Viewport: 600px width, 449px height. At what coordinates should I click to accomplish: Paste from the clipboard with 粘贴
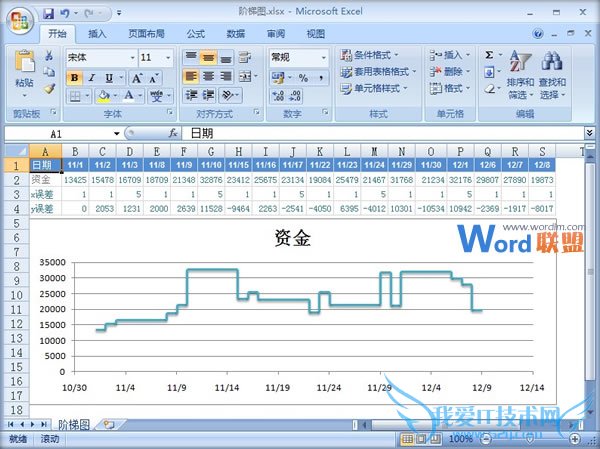tap(24, 73)
